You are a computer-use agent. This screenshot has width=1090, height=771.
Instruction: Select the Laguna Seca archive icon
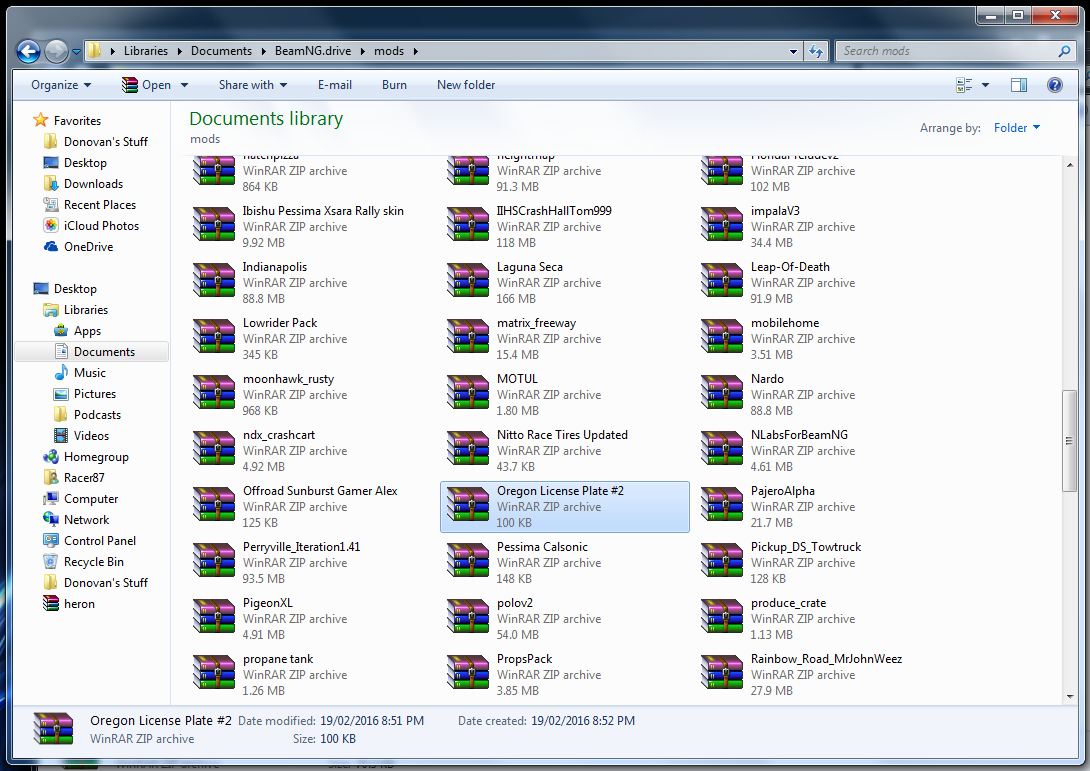(x=468, y=279)
